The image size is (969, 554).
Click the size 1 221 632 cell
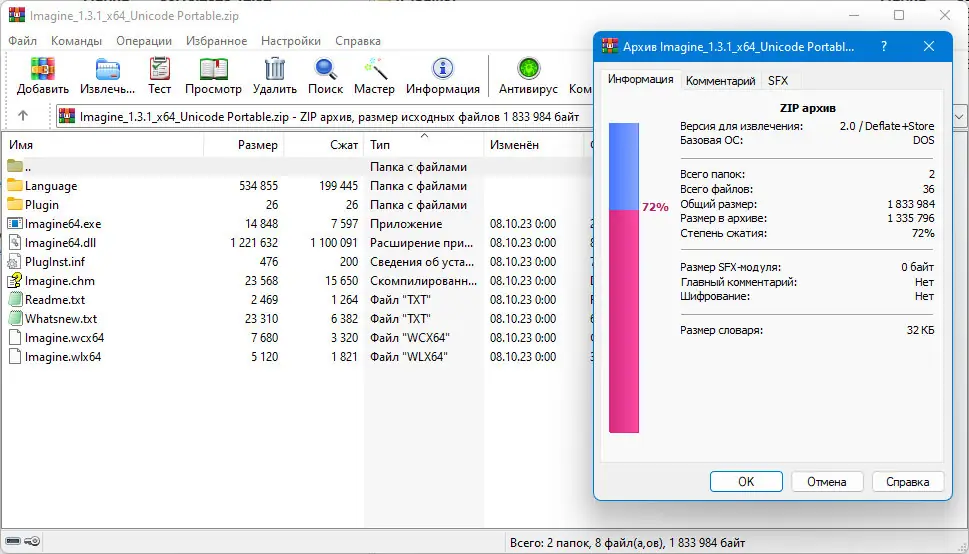254,243
